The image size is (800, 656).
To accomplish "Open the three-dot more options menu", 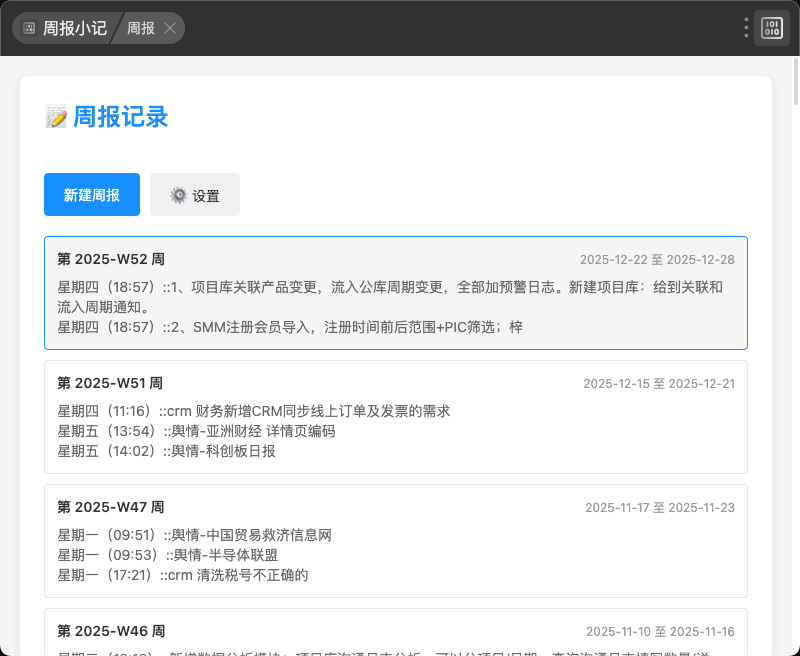I will 746,28.
